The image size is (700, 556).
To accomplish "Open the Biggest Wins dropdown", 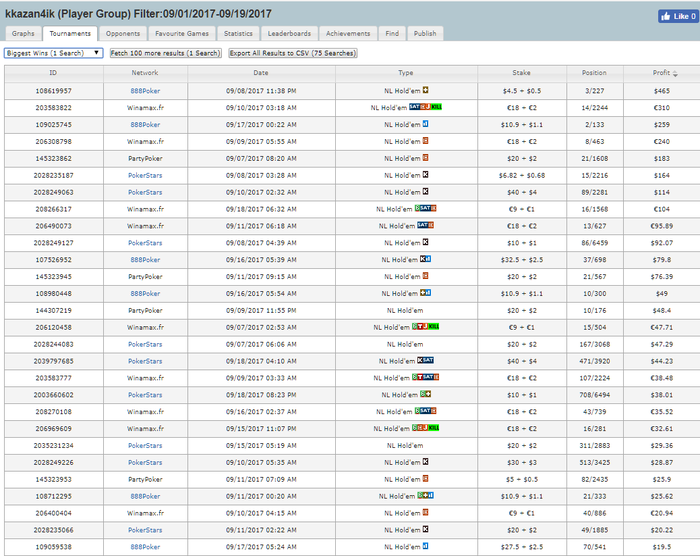I will tap(54, 53).
